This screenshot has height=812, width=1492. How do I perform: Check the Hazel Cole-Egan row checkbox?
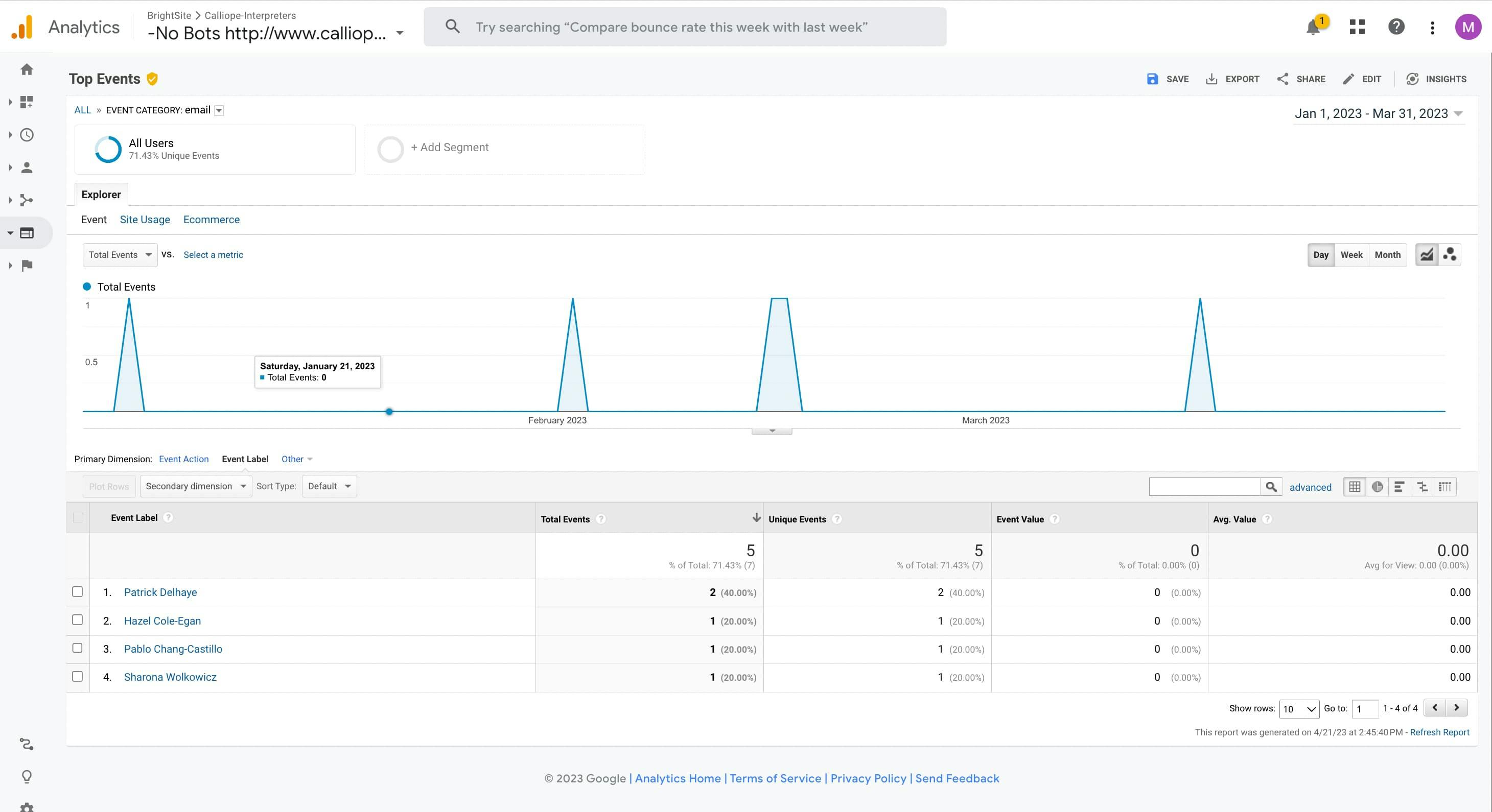pos(78,620)
